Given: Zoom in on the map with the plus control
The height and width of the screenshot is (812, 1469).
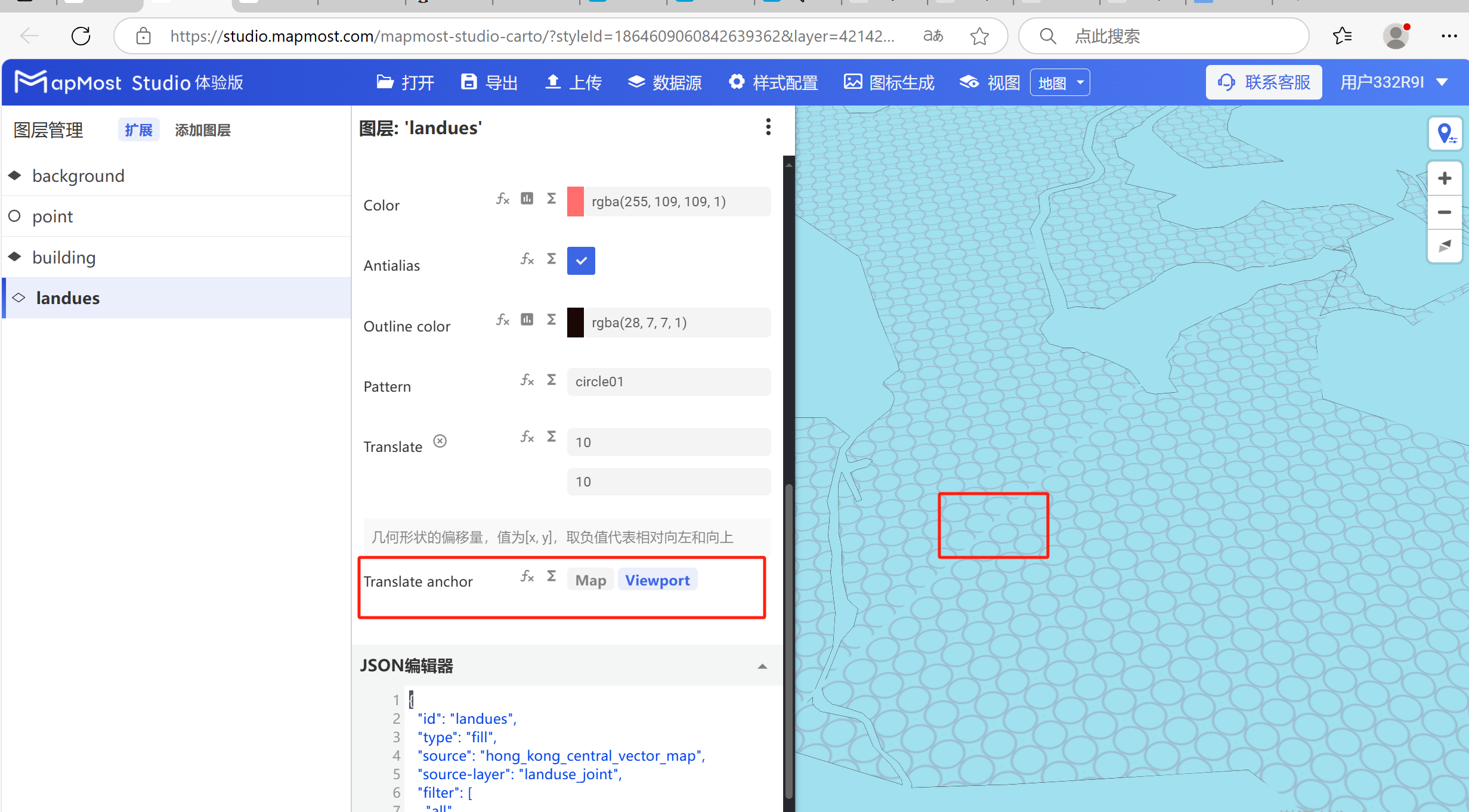Looking at the screenshot, I should pos(1445,177).
